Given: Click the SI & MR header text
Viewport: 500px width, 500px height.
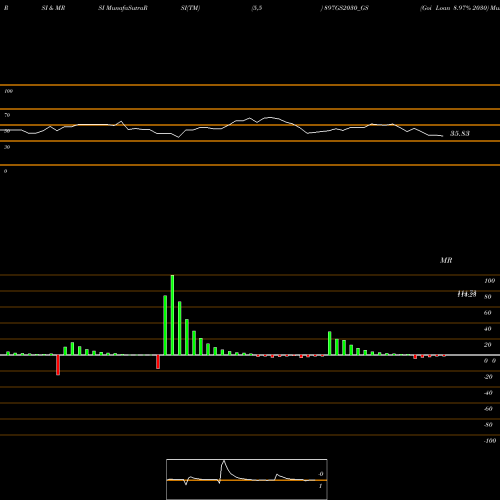Looking at the screenshot, I should tap(53, 8).
